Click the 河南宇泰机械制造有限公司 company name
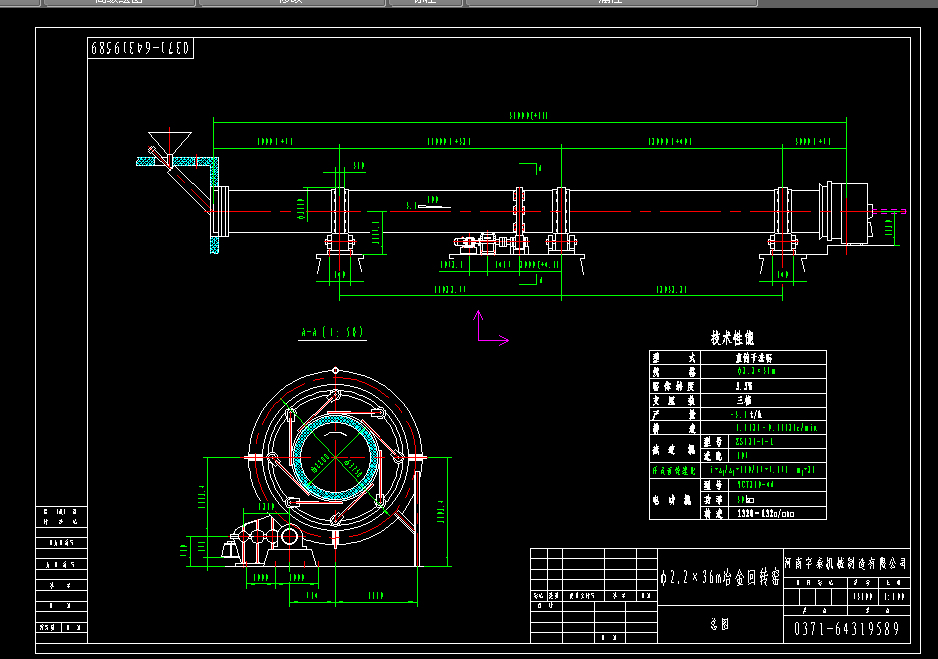 click(x=846, y=565)
